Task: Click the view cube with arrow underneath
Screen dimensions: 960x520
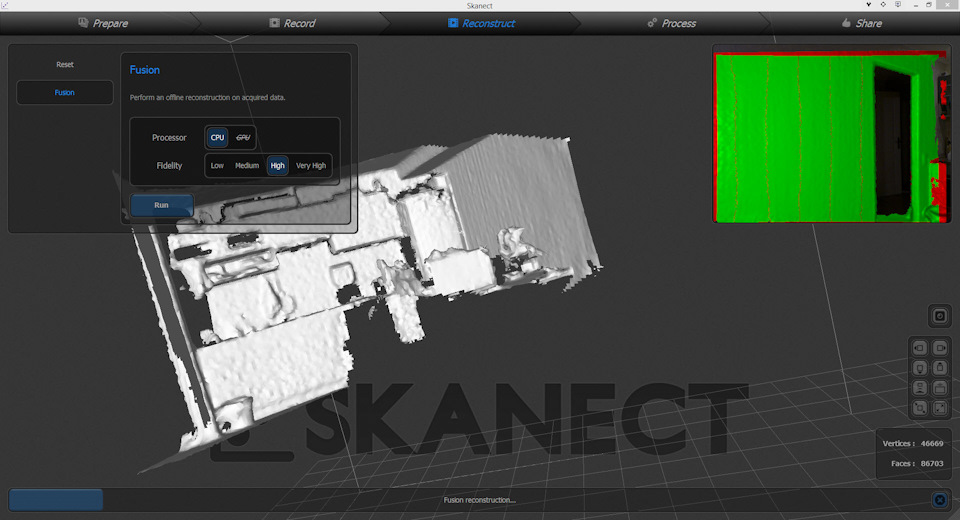Action: tap(920, 368)
